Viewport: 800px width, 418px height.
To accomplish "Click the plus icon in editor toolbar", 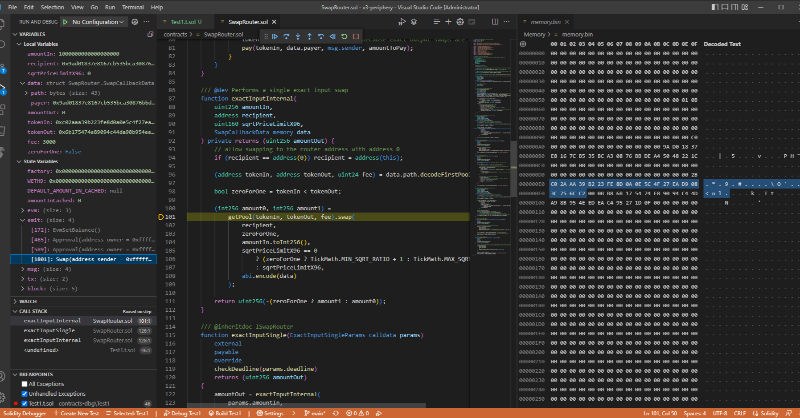I will [x=448, y=22].
